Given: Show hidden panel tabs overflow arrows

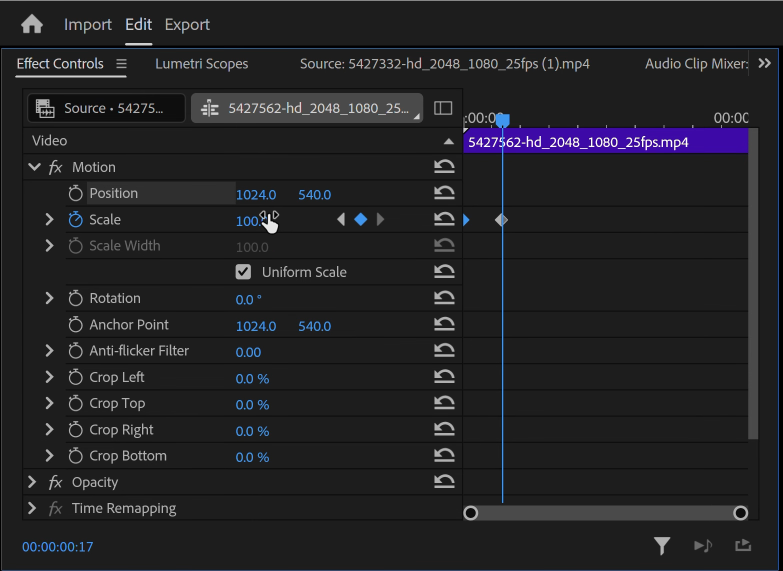Looking at the screenshot, I should tap(765, 63).
